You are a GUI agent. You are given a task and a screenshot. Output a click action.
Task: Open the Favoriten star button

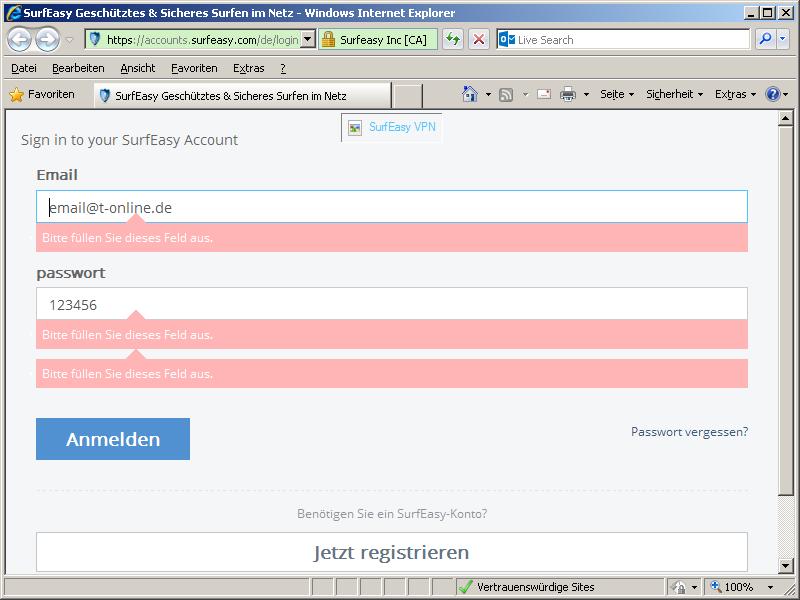click(42, 94)
